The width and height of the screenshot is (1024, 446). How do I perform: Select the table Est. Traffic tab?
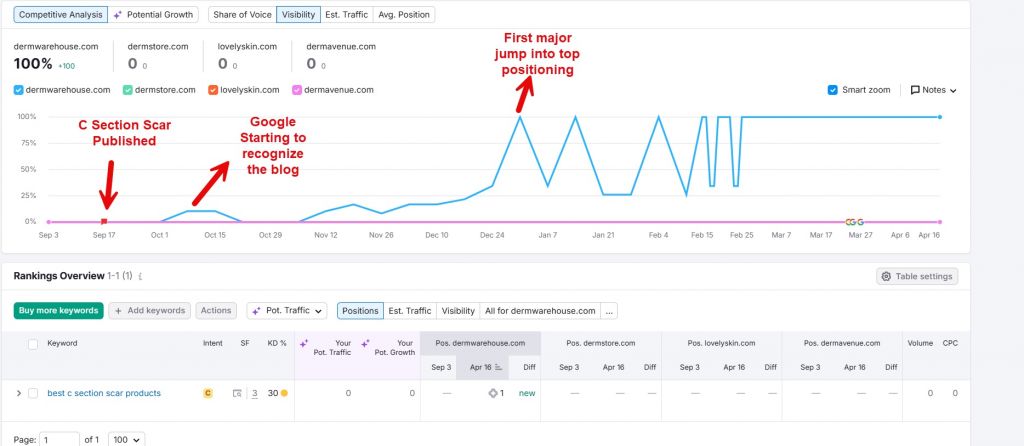[410, 311]
